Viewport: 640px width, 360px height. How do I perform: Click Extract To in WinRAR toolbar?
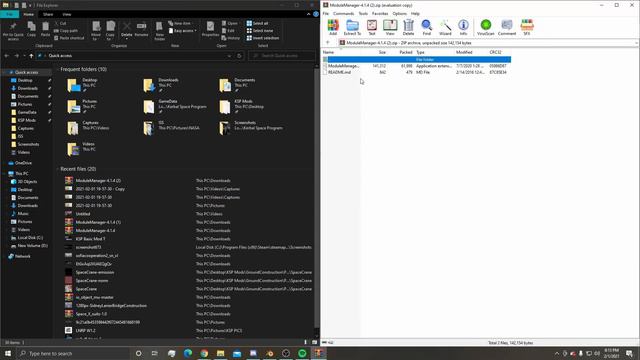[352, 27]
